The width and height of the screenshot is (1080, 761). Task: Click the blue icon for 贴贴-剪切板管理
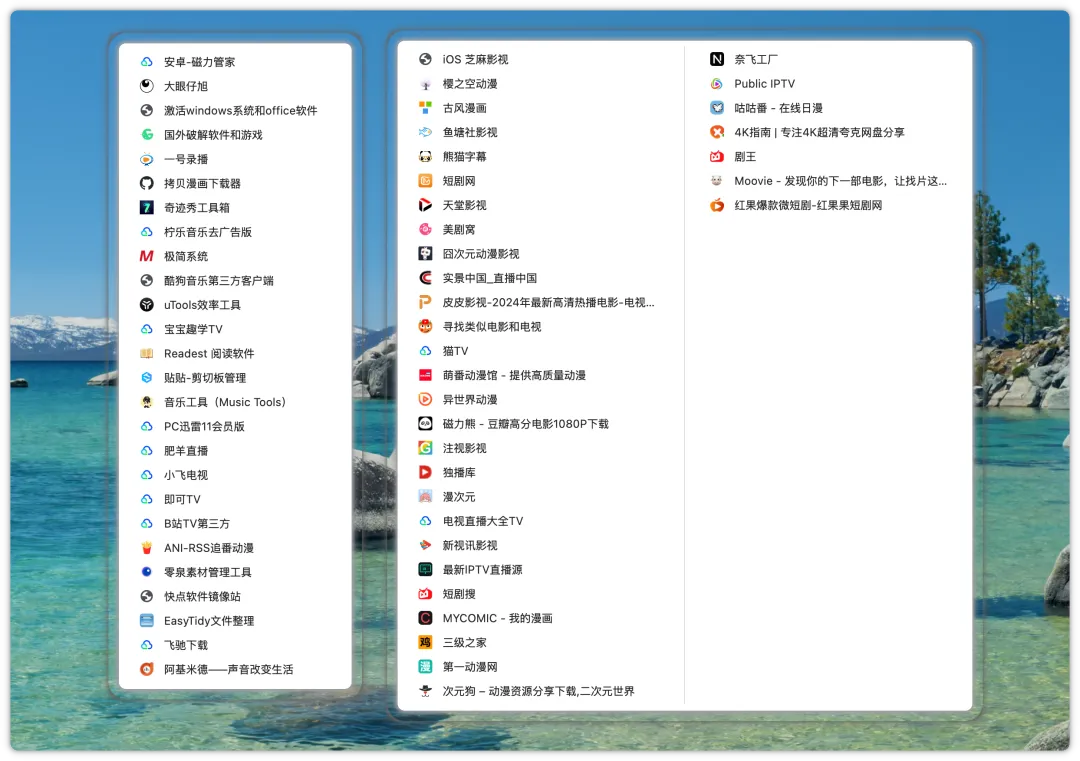[147, 377]
